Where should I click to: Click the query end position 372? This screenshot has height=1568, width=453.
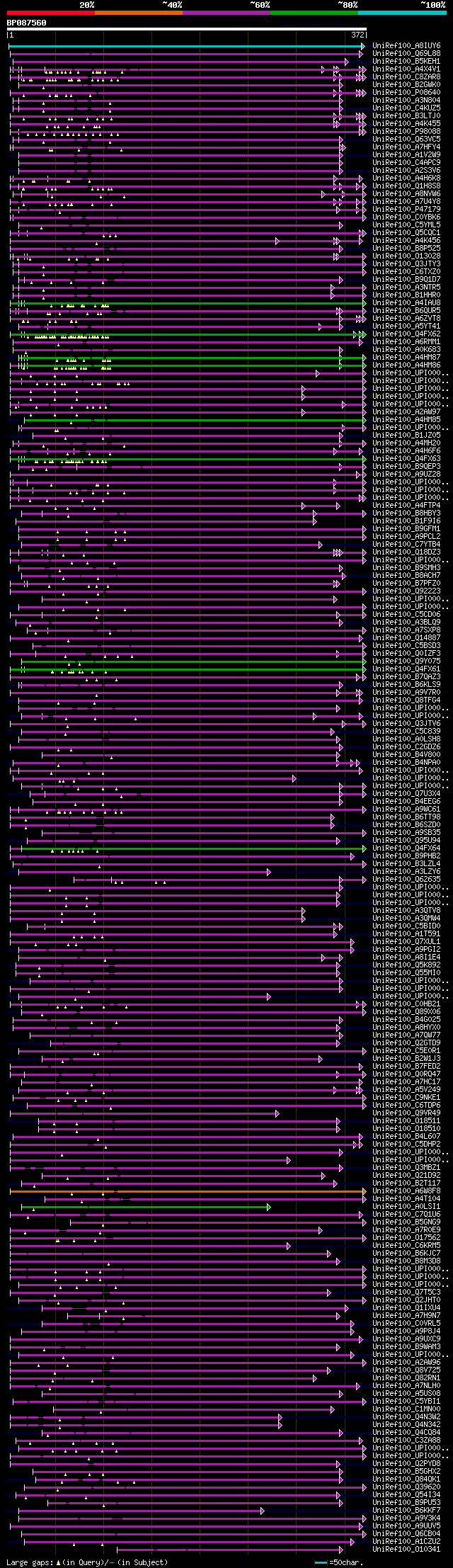(x=357, y=35)
